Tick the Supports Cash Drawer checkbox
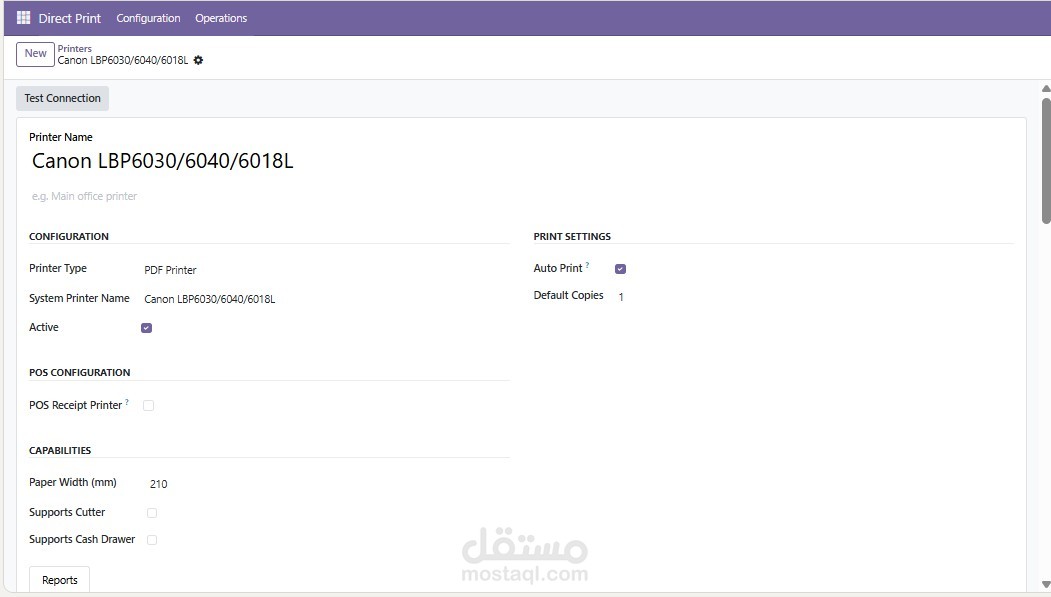Viewport: 1051px width, 597px height. [x=151, y=539]
